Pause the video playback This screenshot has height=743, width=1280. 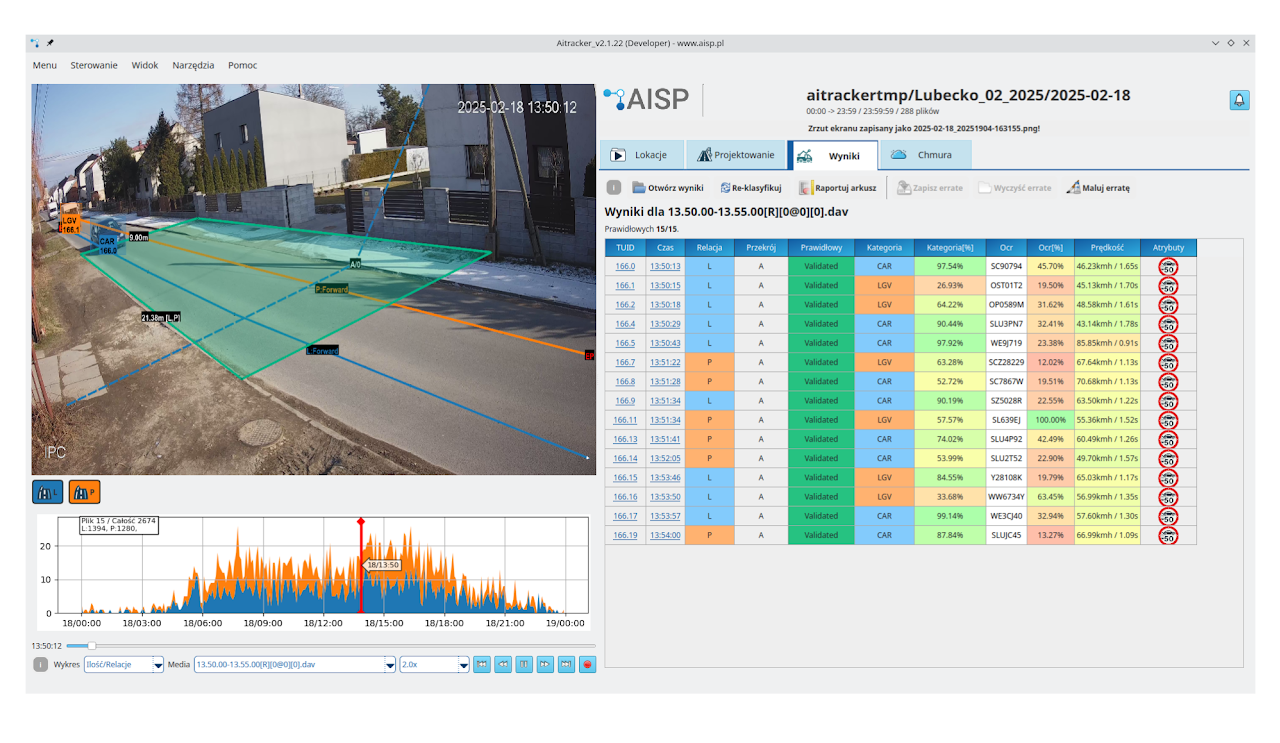[x=524, y=664]
